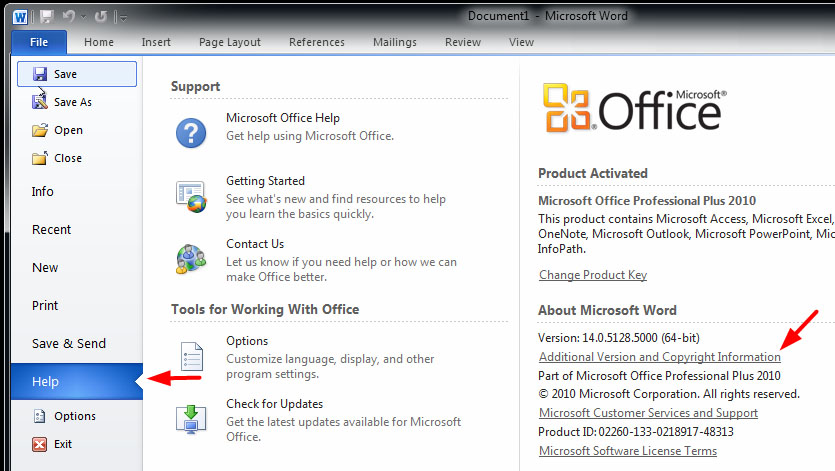Open Customize Quick Access Toolbar dropdown
The width and height of the screenshot is (835, 471).
[x=123, y=18]
